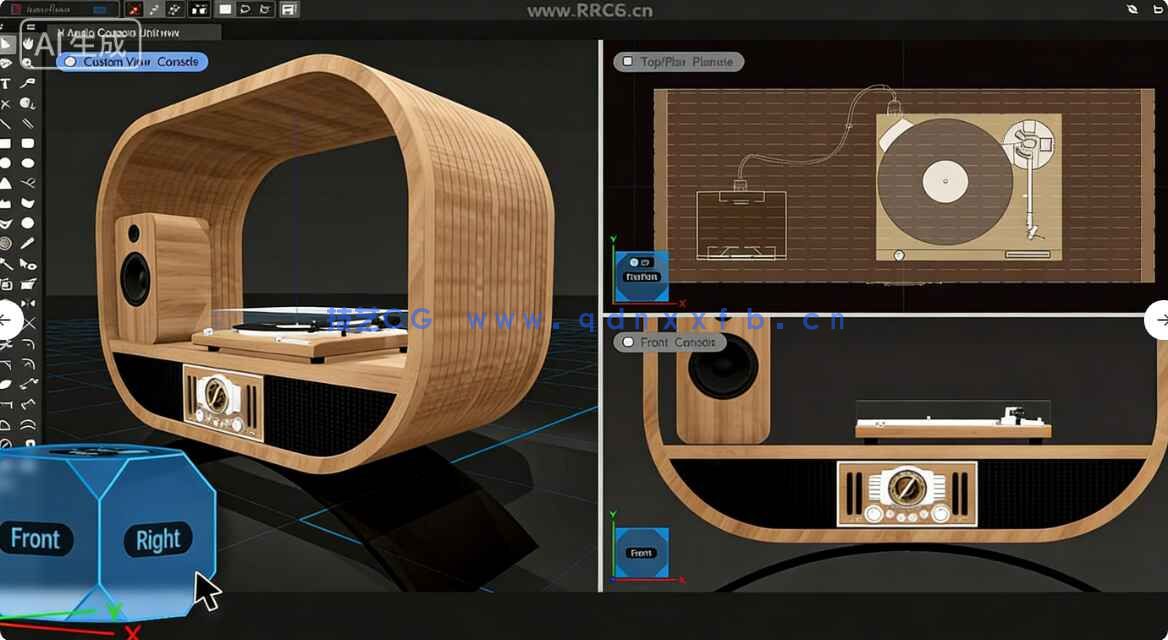Viewport: 1168px width, 640px height.
Task: Click the Front face of the ViewCube
Action: [x=35, y=539]
